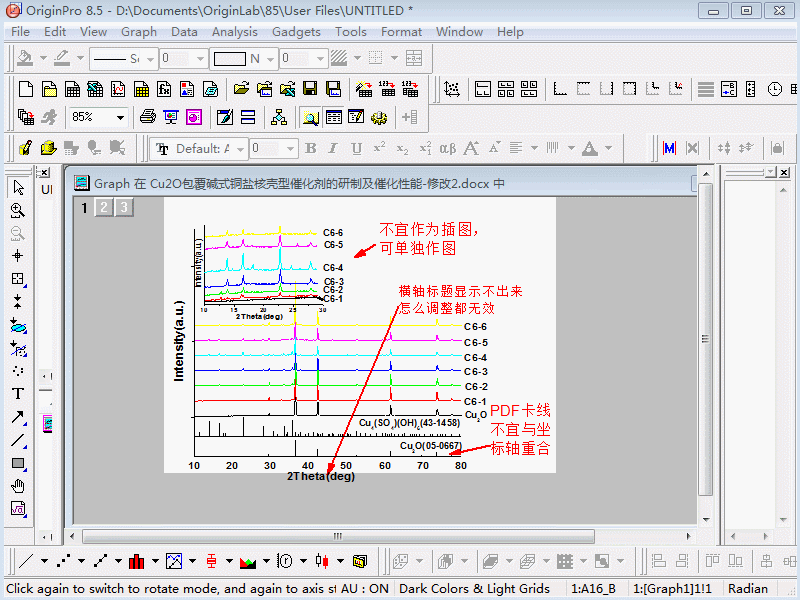
Task: Click the Duplicate Window icon
Action: [x=24, y=116]
